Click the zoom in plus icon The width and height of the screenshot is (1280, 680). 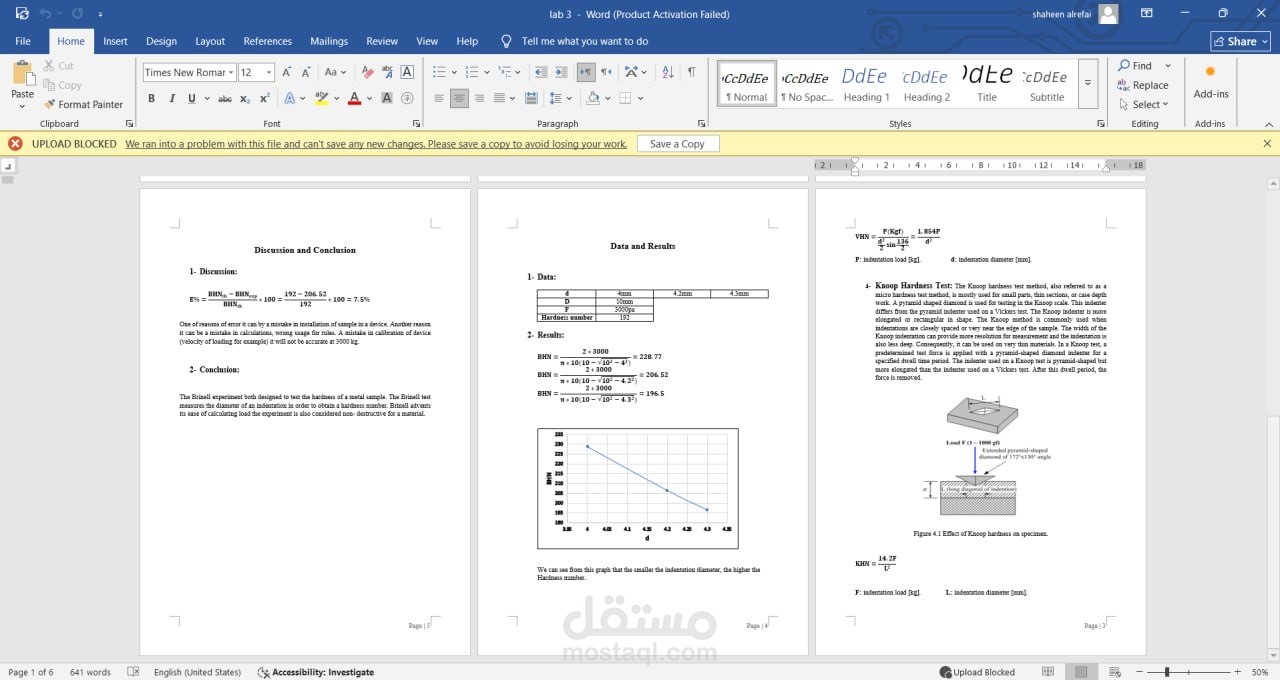click(x=1237, y=672)
